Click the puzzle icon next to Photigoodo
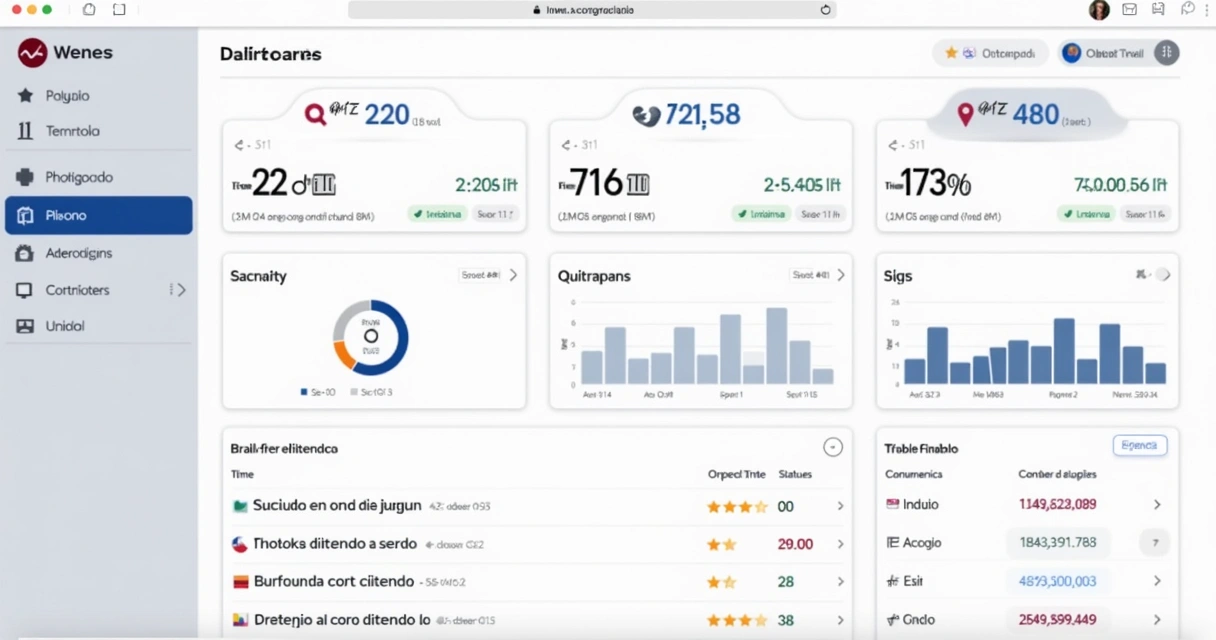The height and width of the screenshot is (640, 1216). (x=26, y=177)
